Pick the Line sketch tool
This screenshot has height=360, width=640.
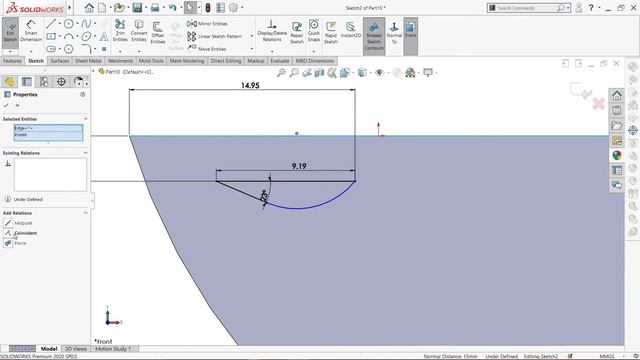pos(51,24)
